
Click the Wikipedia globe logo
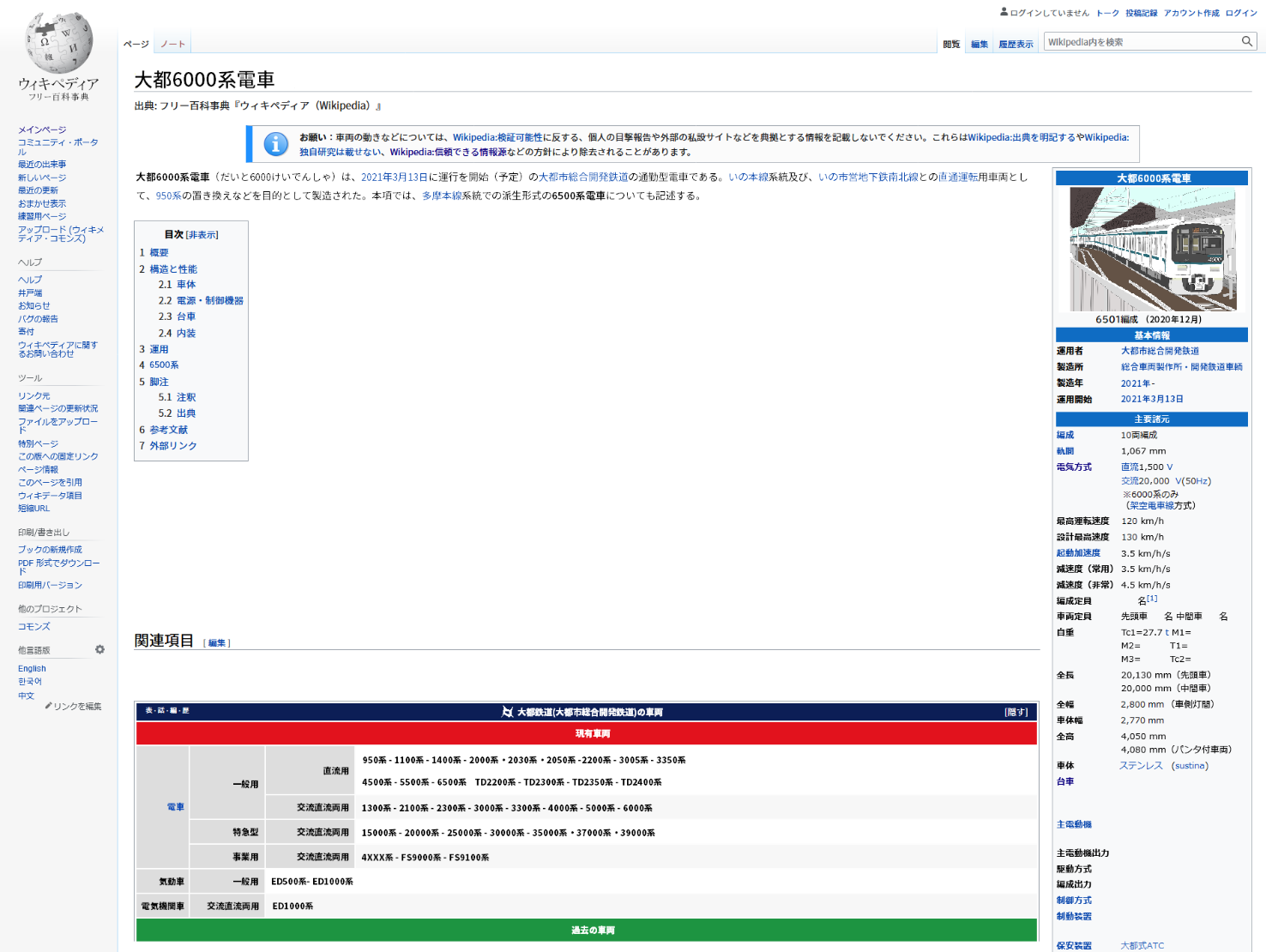(58, 45)
